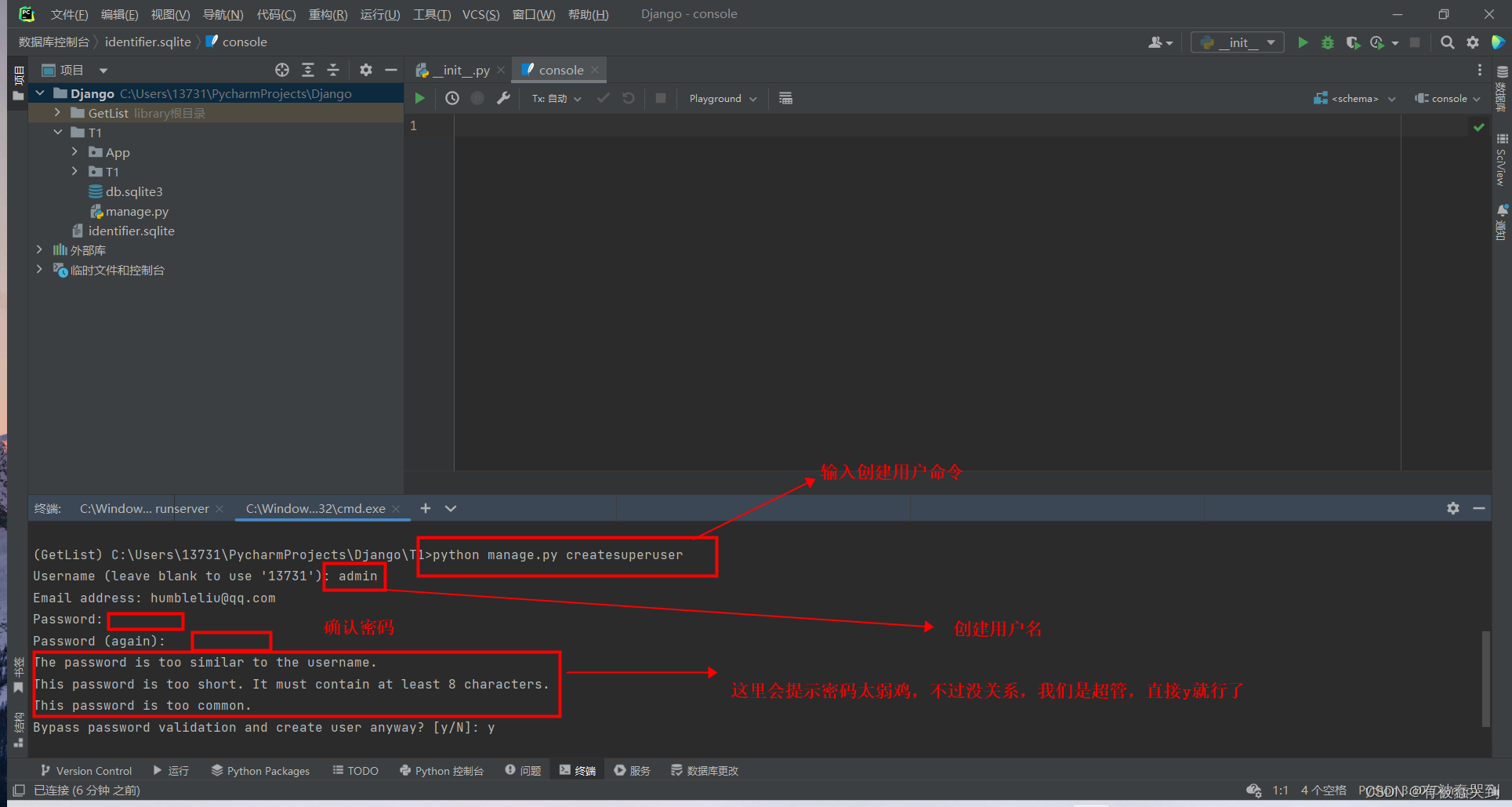This screenshot has height=807, width=1512.
Task: Close the cmd.exe terminal tab
Action: (396, 509)
